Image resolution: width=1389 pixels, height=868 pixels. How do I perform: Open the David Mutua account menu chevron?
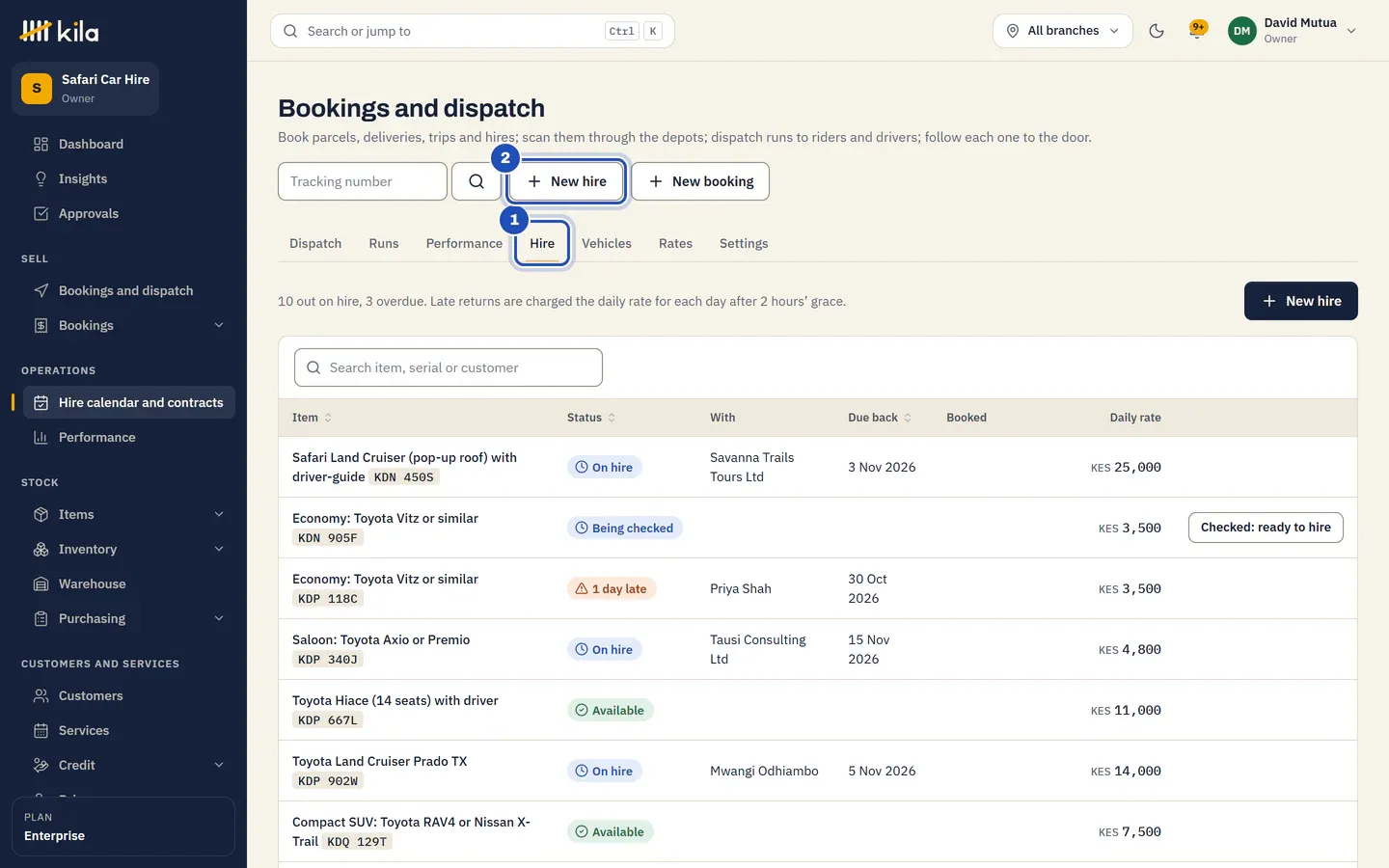point(1351,31)
